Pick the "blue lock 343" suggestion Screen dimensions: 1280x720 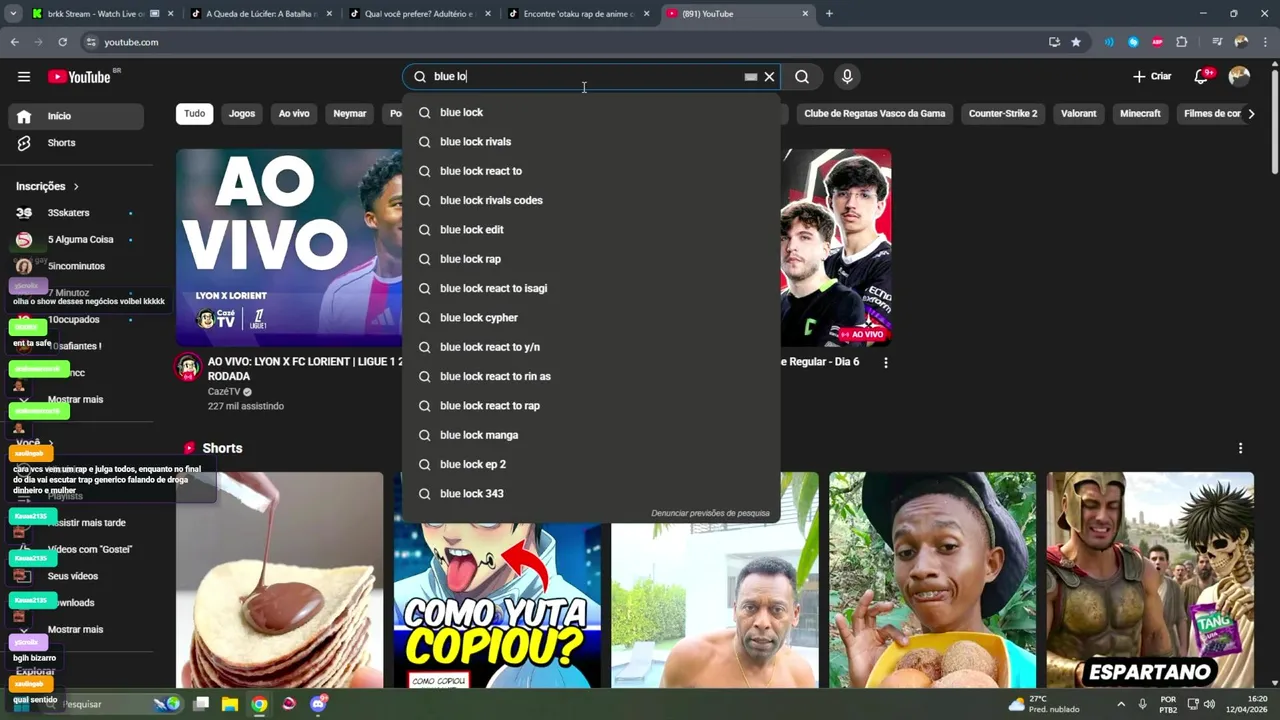pos(590,494)
